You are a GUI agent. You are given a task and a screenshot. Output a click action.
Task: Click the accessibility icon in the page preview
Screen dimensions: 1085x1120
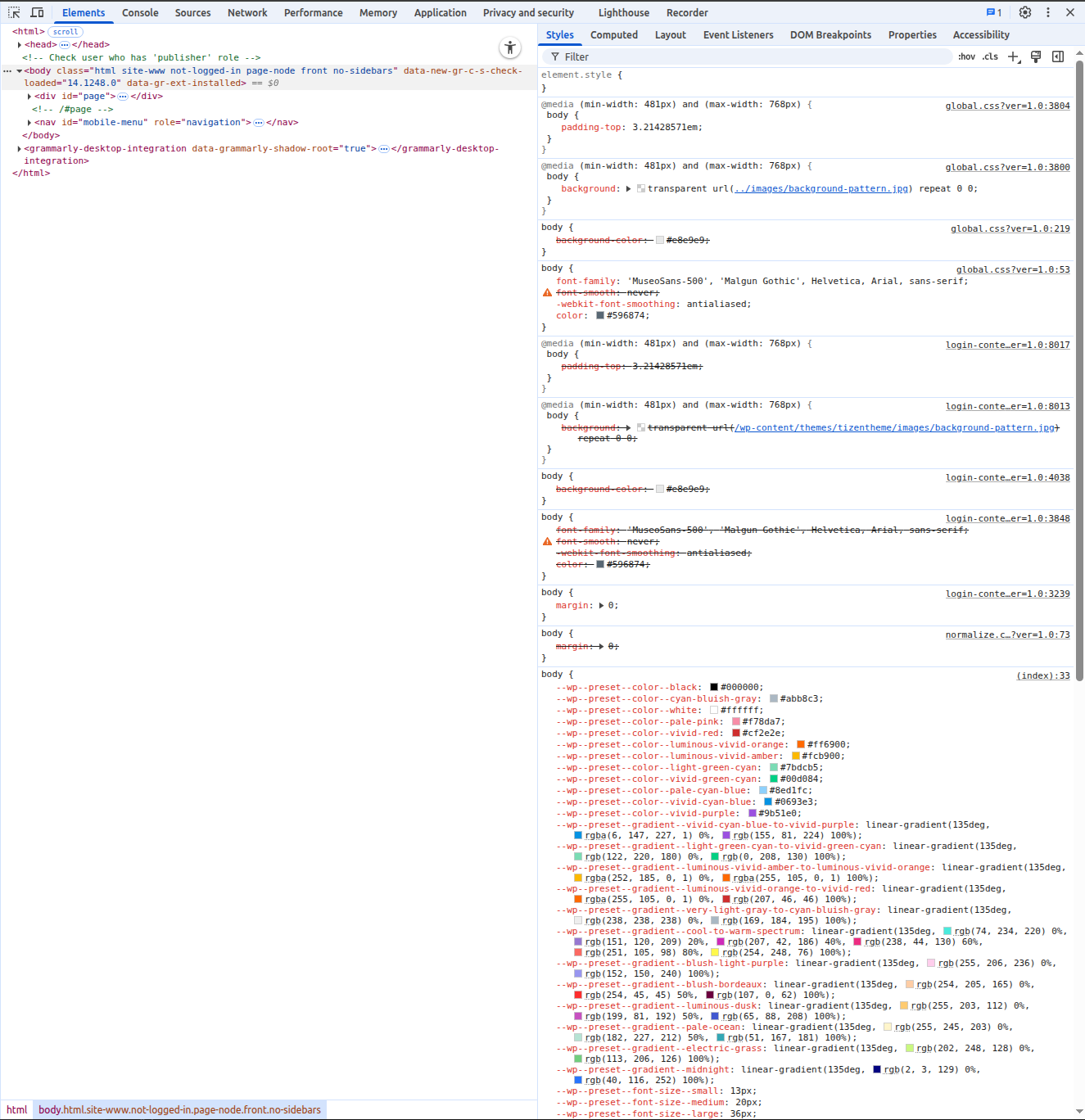coord(510,47)
